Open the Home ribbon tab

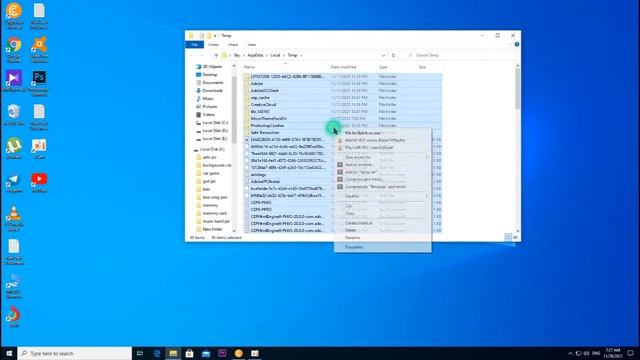click(213, 44)
